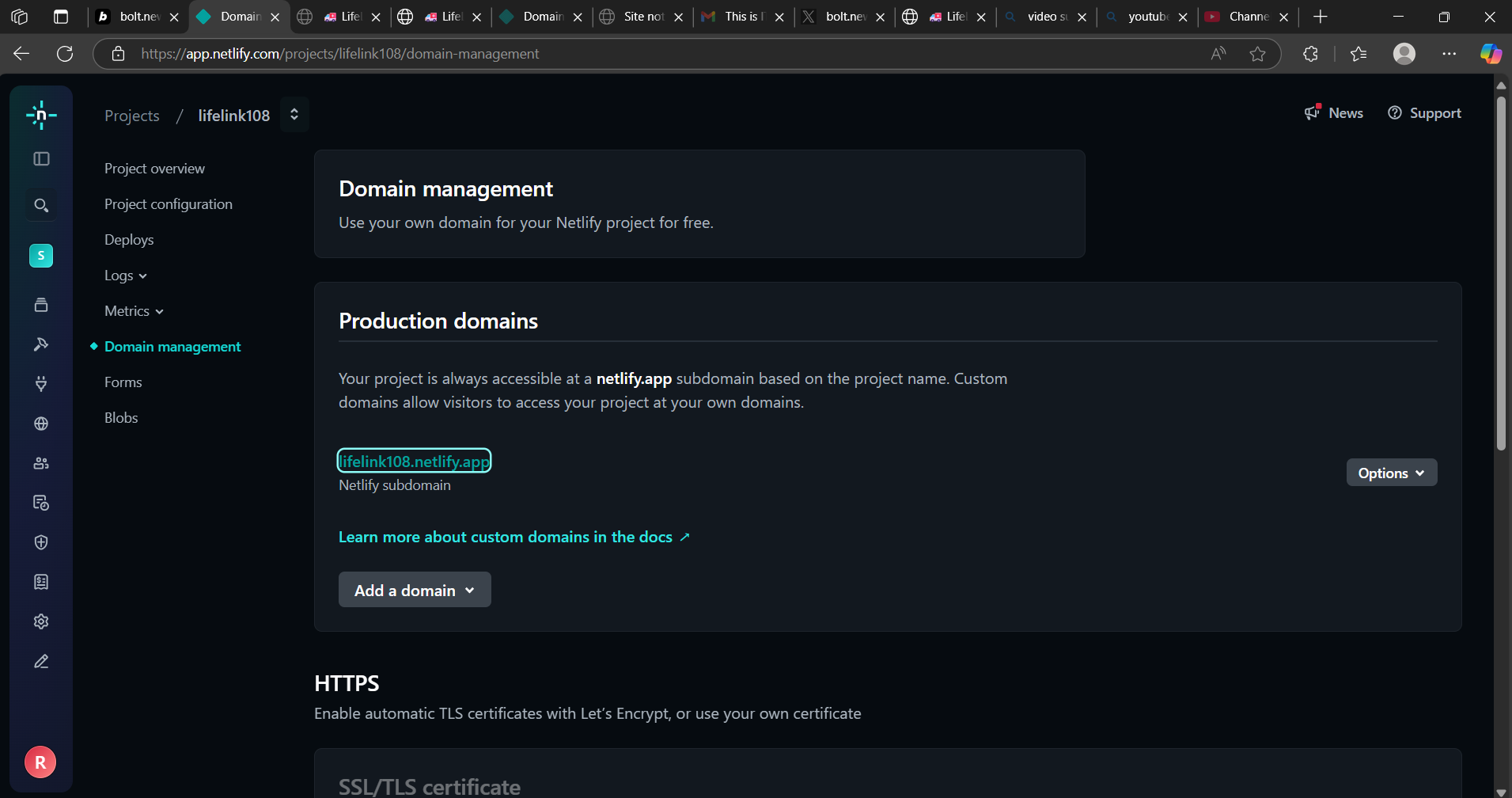This screenshot has height=798, width=1512.
Task: Click the Projects breadcrumb link
Action: pos(132,116)
